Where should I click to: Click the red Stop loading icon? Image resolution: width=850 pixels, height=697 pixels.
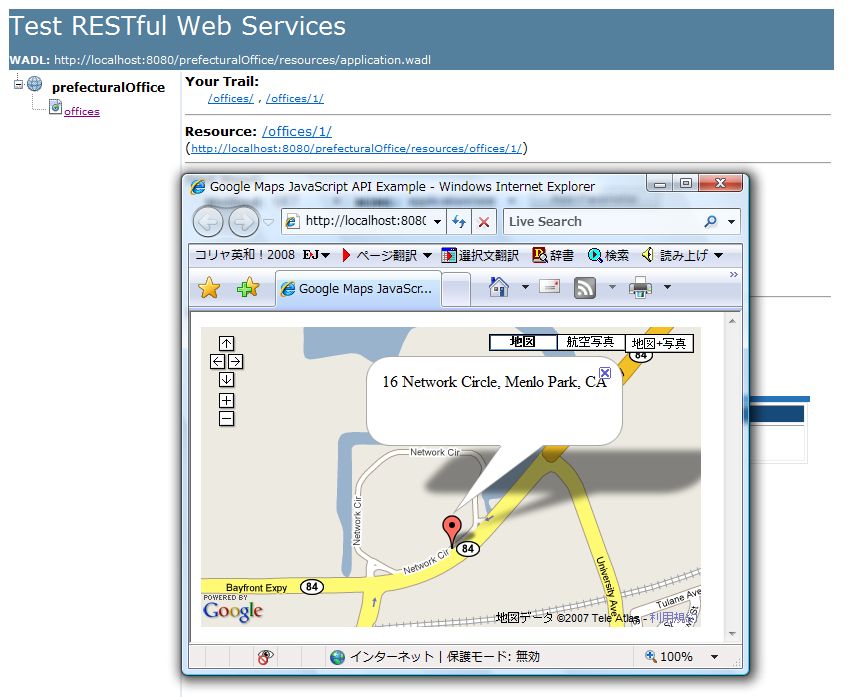(483, 222)
